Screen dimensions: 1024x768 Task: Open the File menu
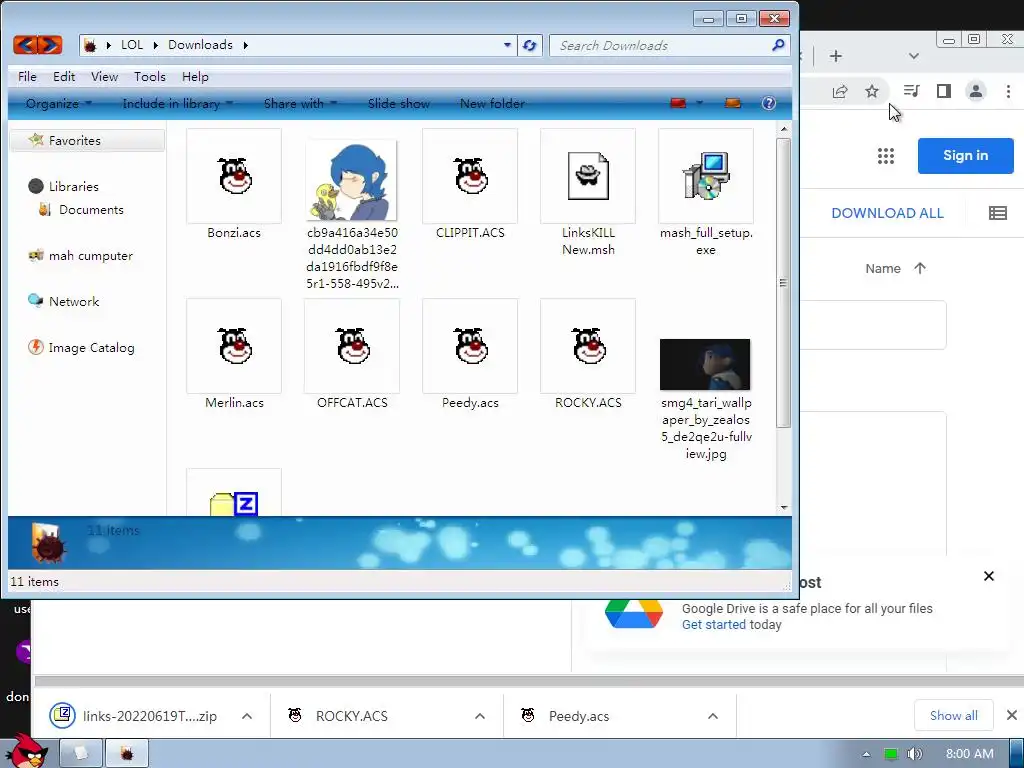(x=27, y=76)
